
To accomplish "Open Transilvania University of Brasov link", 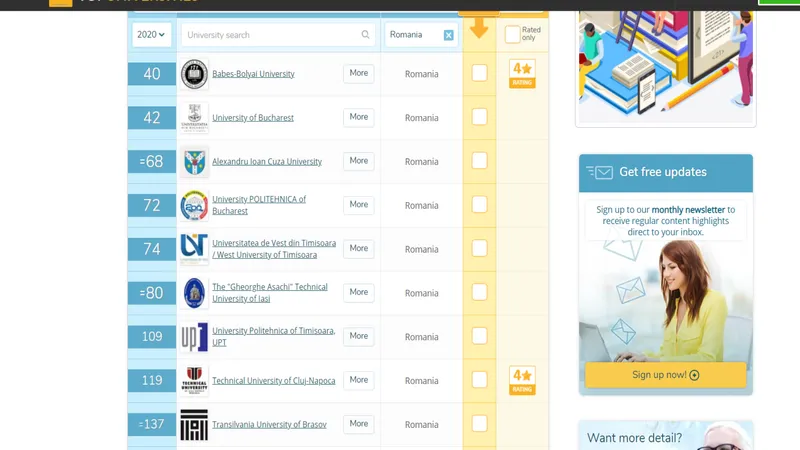I will tap(269, 424).
